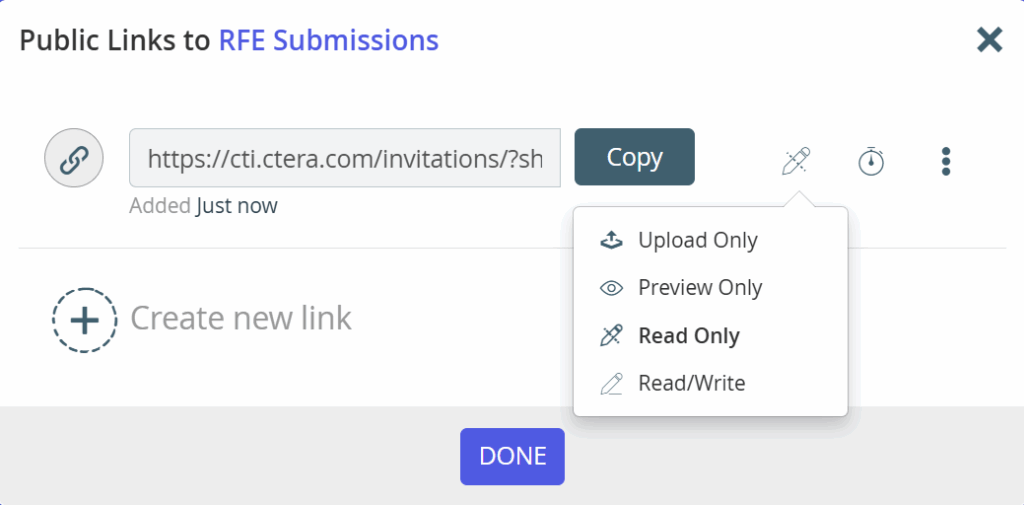
Task: Click the public link URL field
Action: 345,158
